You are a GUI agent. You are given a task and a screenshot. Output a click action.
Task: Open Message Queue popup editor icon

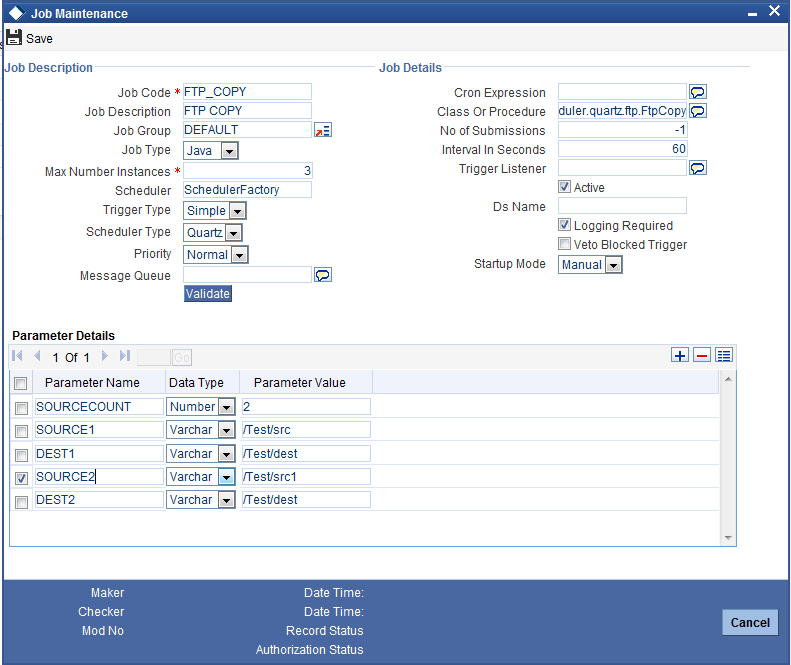pyautogui.click(x=323, y=275)
